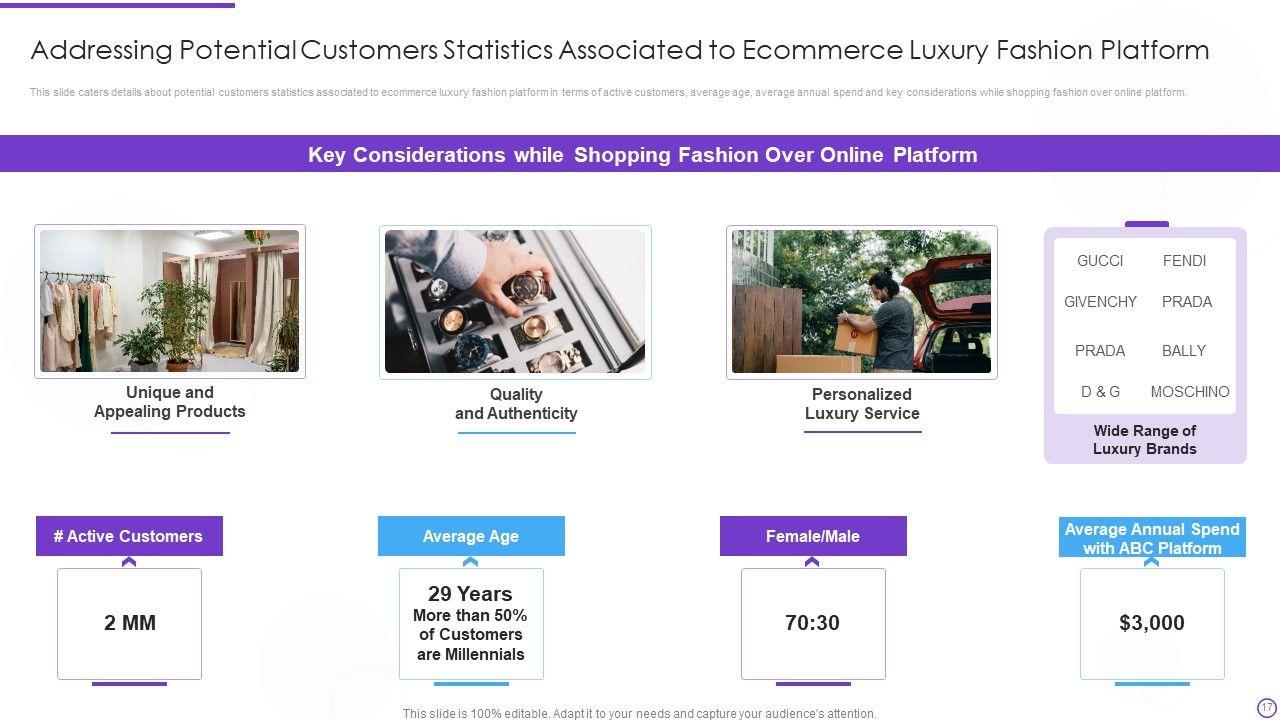Viewport: 1280px width, 720px height.
Task: Click the BALLY brand name
Action: (1184, 351)
